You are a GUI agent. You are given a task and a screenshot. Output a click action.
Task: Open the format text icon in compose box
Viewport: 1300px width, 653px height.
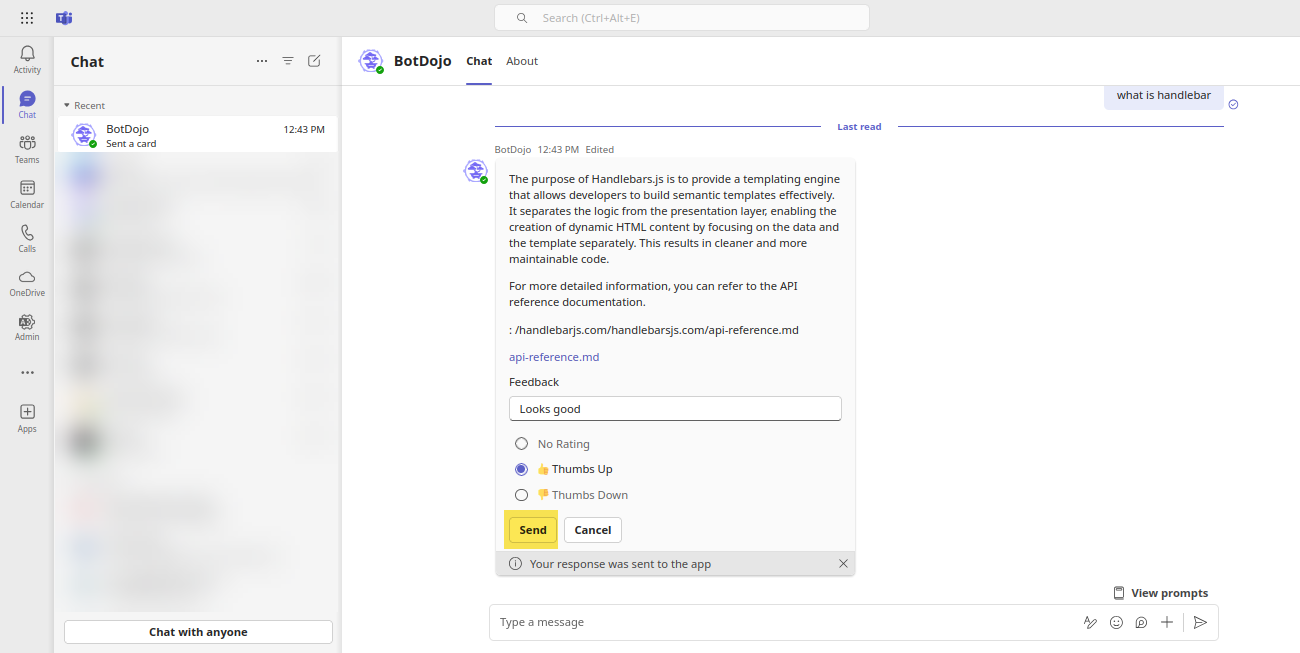(x=1090, y=622)
